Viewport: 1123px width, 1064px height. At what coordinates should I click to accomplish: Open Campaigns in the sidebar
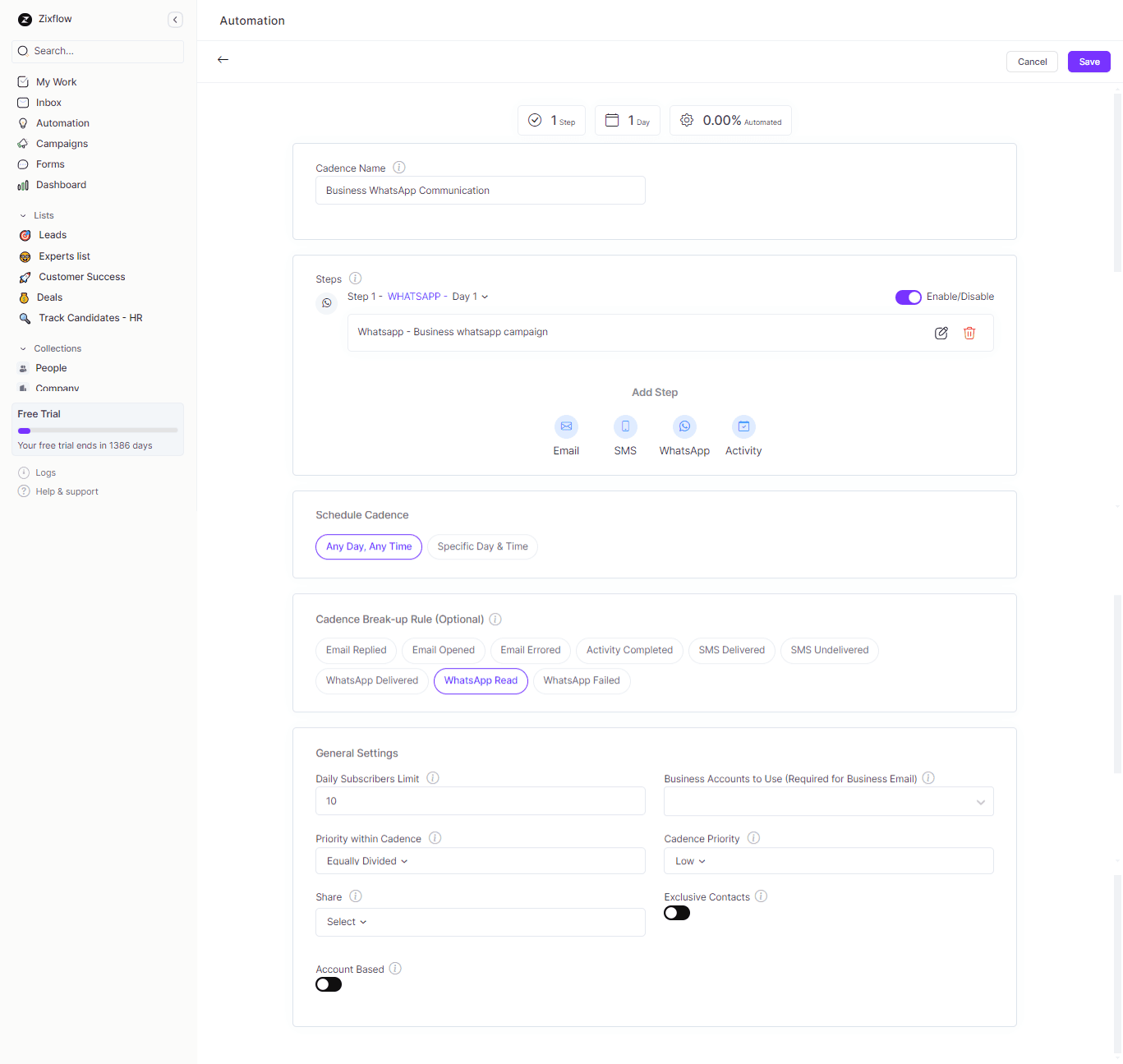click(x=62, y=144)
